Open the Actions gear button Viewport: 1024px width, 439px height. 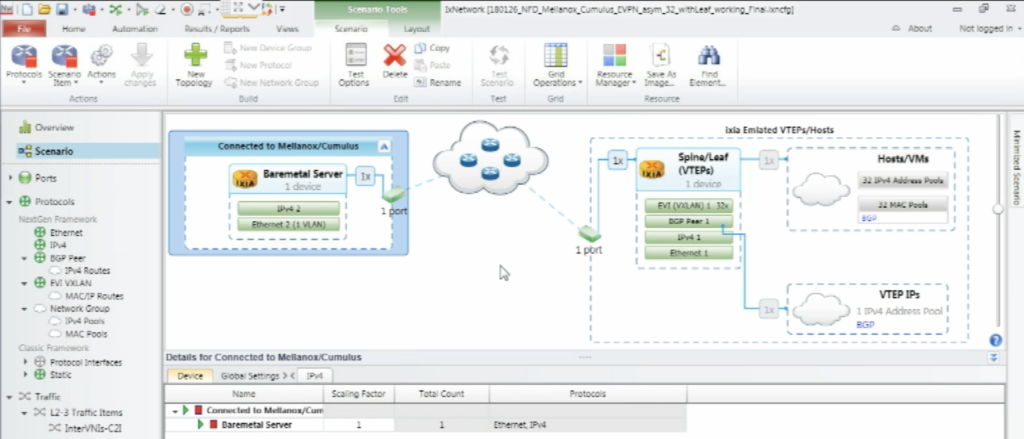coord(101,65)
